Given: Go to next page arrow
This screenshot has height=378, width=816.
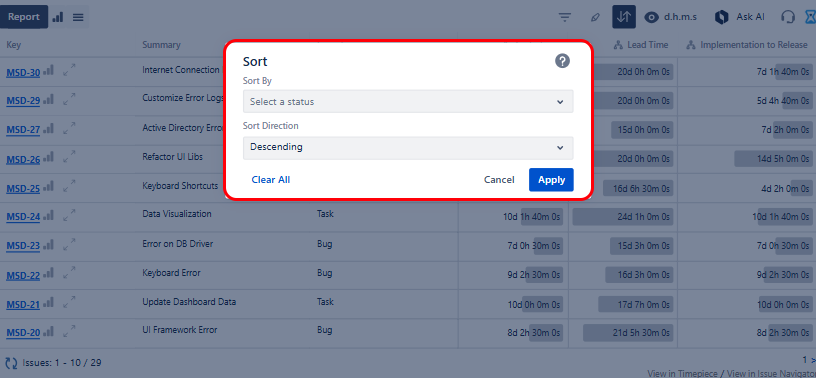Looking at the screenshot, I should tap(813, 360).
